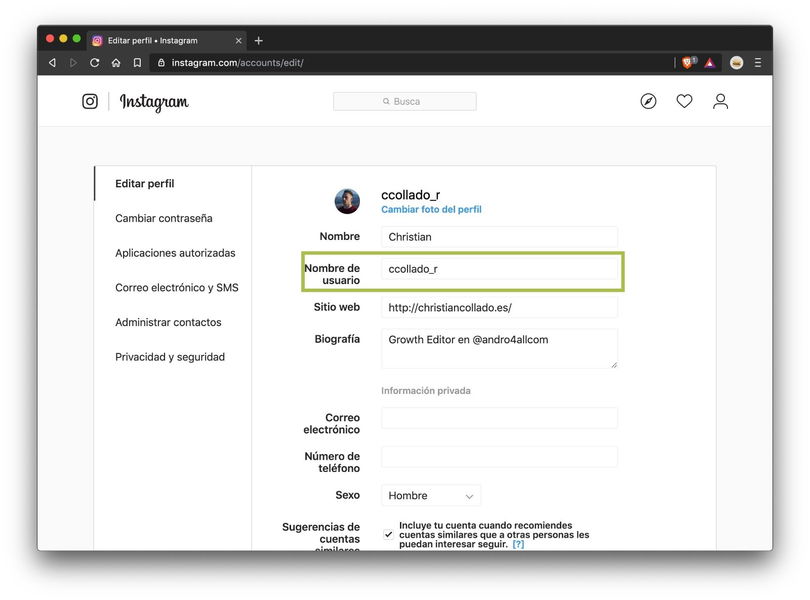Click the address bar URL
The height and width of the screenshot is (600, 810).
pyautogui.click(x=238, y=63)
